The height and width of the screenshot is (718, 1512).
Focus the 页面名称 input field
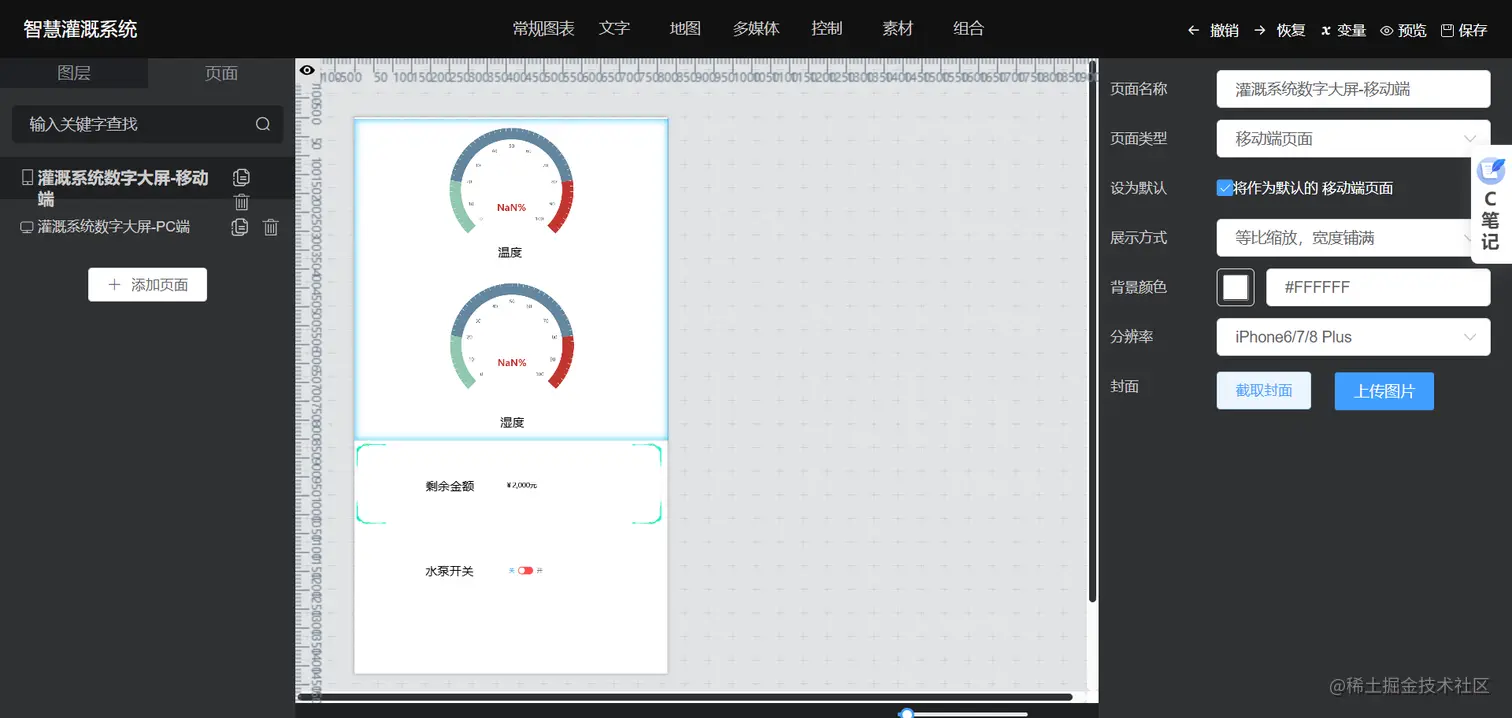click(1353, 89)
